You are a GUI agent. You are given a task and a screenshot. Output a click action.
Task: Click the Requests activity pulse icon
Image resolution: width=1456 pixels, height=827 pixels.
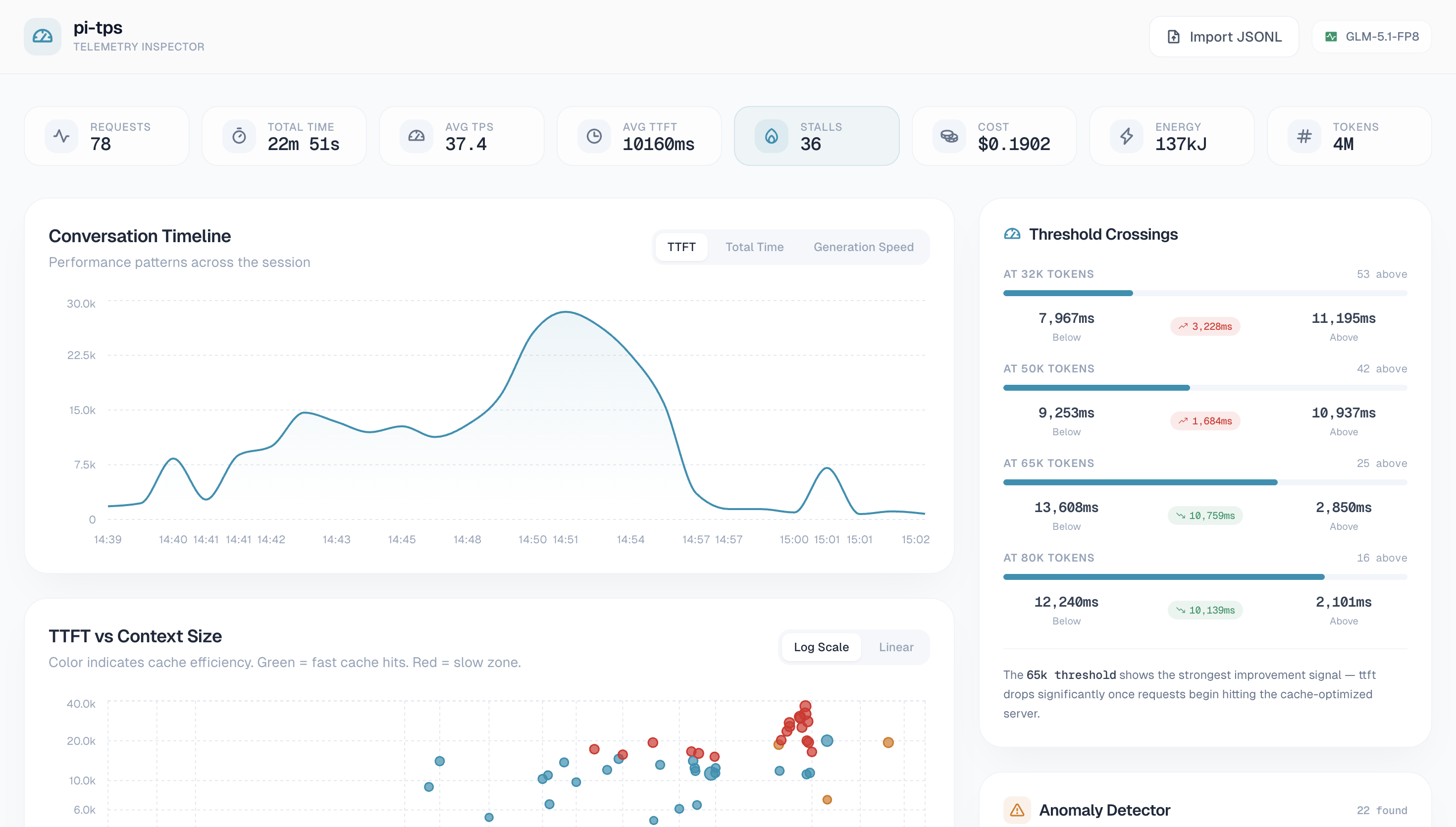(61, 136)
